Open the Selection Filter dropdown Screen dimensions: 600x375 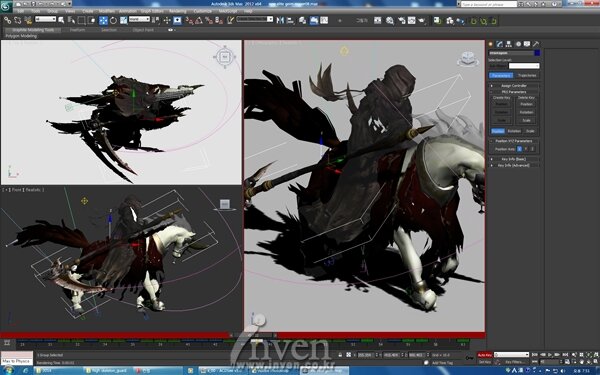46,19
